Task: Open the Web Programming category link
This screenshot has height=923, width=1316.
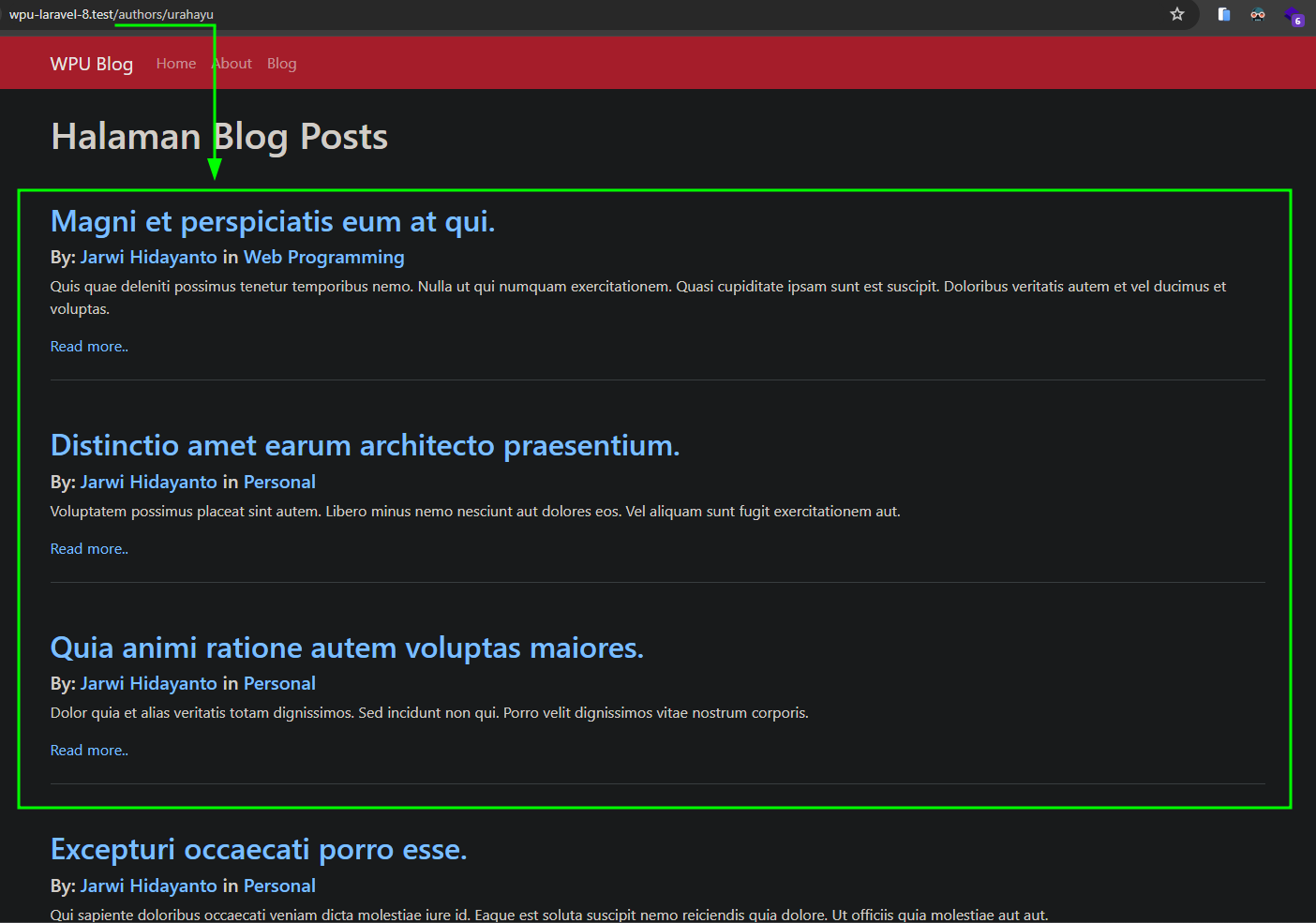Action: (x=323, y=258)
